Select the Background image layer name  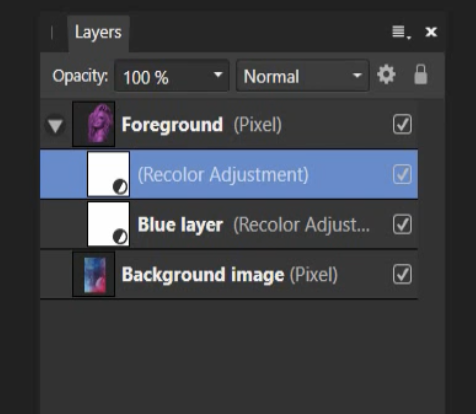203,275
